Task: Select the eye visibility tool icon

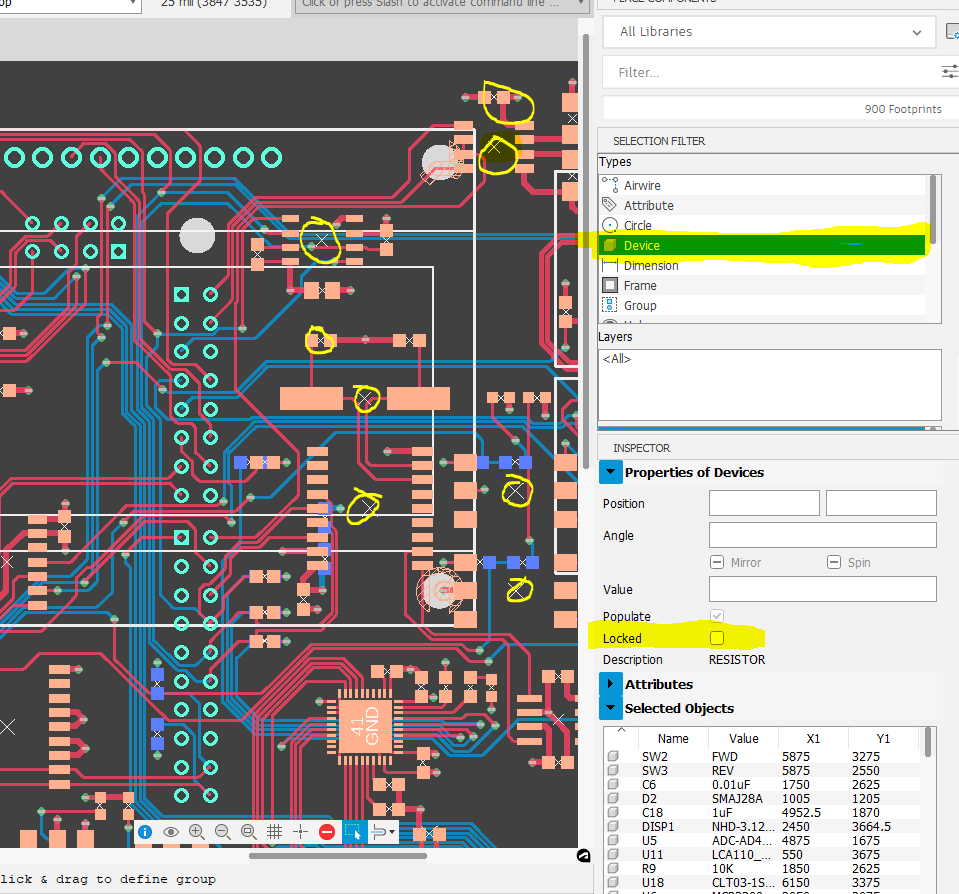Action: 170,831
